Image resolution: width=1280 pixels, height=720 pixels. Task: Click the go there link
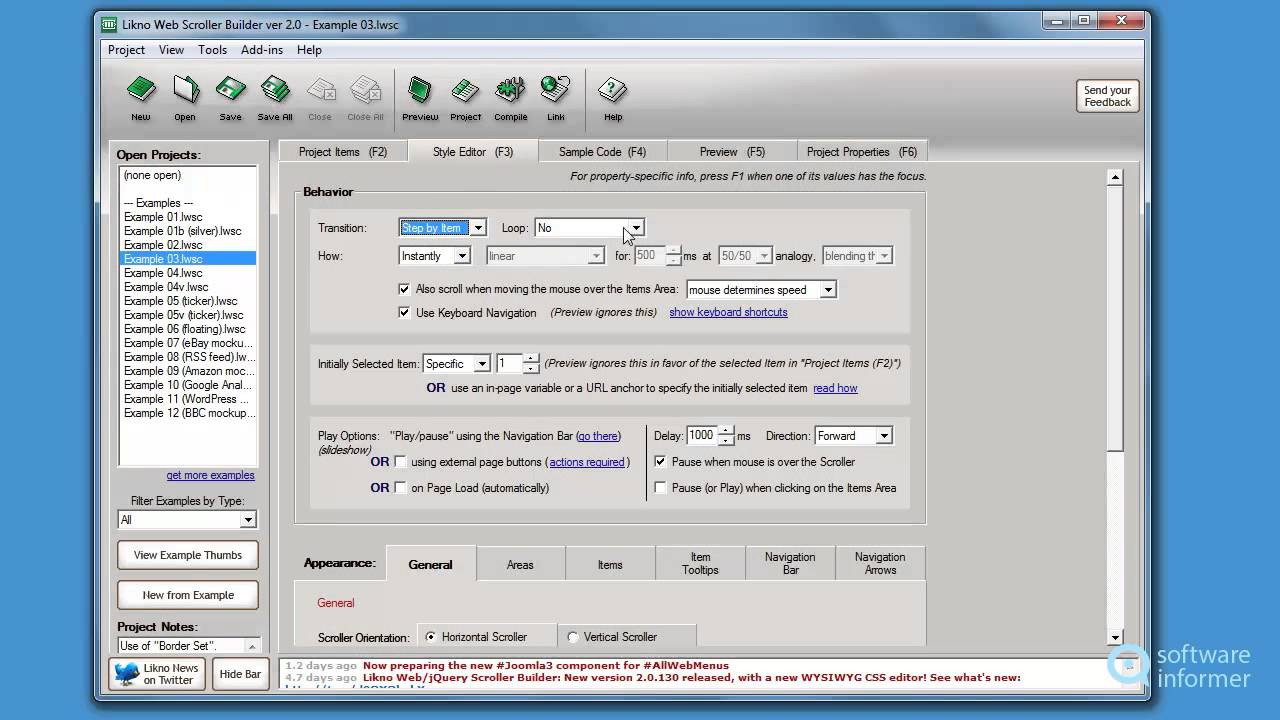tap(598, 436)
